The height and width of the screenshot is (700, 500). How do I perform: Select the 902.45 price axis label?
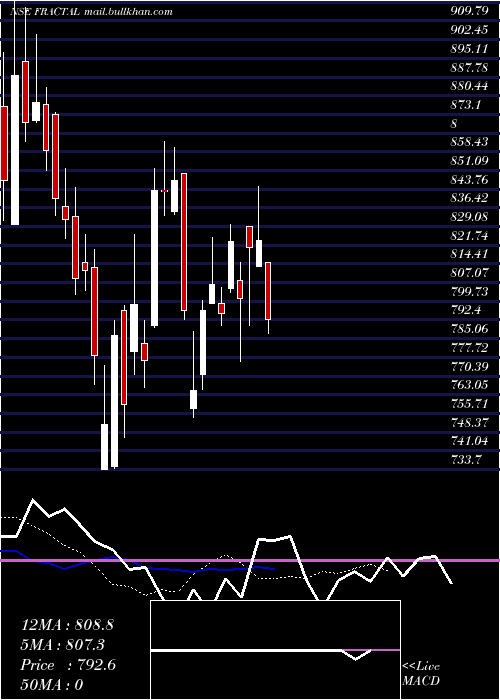pos(469,30)
